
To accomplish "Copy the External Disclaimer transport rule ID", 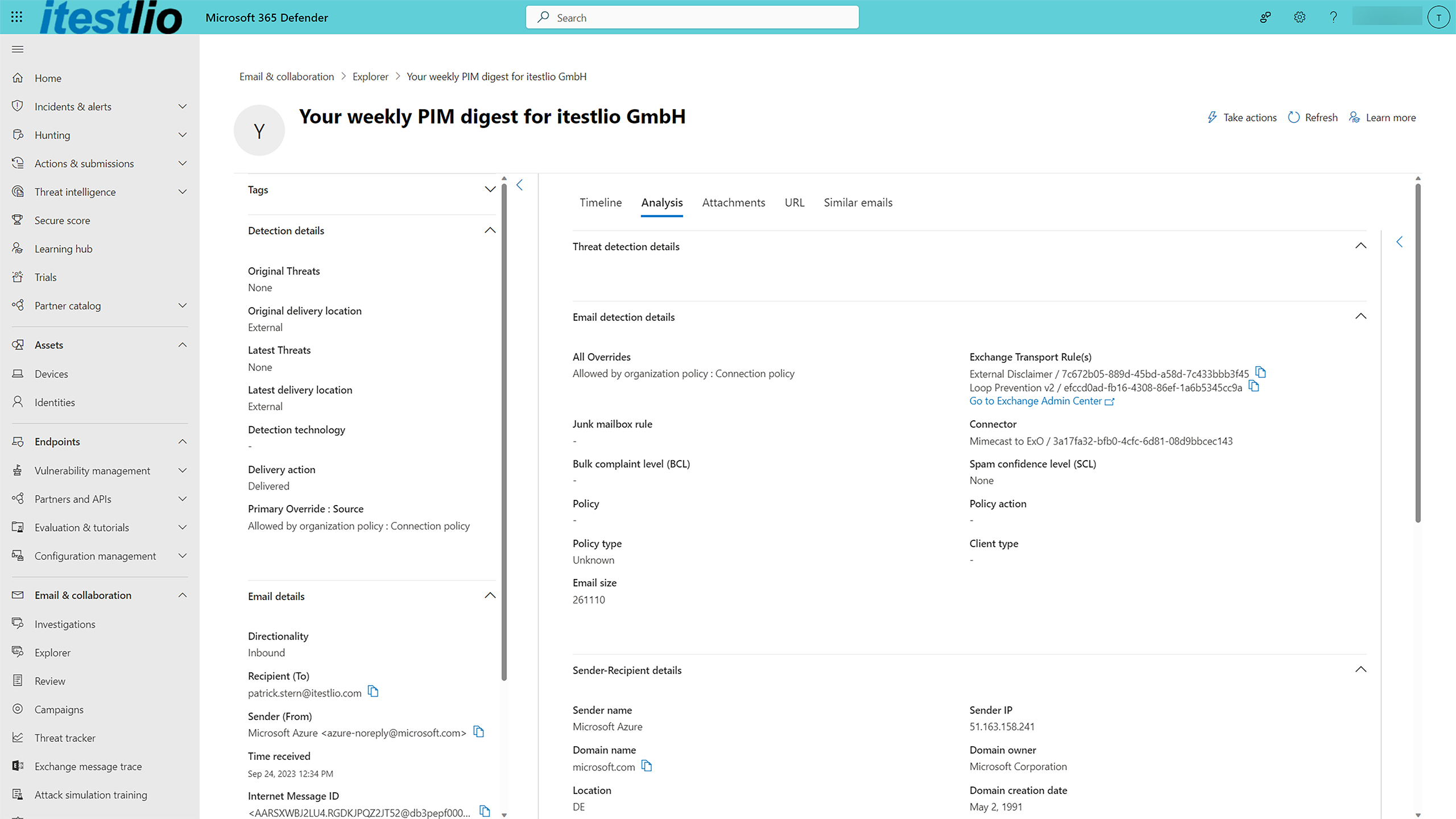I will point(1260,373).
